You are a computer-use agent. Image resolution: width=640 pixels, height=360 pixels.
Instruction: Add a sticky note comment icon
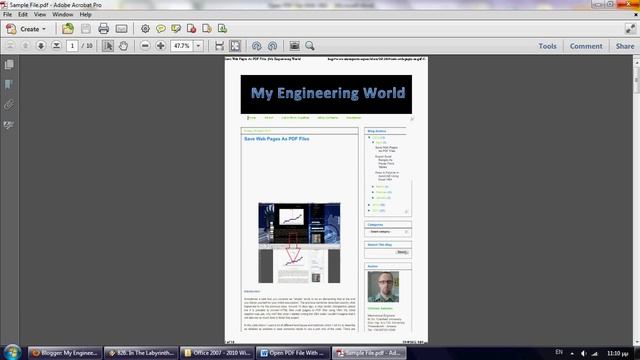161,29
